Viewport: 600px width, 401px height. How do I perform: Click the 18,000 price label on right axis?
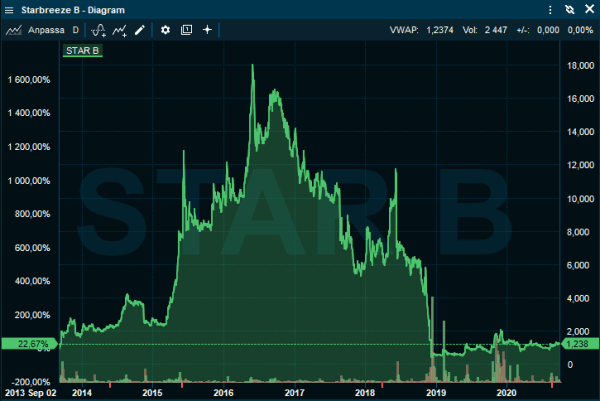click(580, 65)
